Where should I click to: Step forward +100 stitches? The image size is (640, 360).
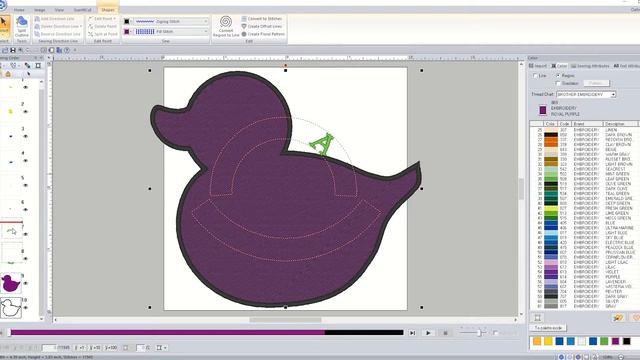coord(111,348)
